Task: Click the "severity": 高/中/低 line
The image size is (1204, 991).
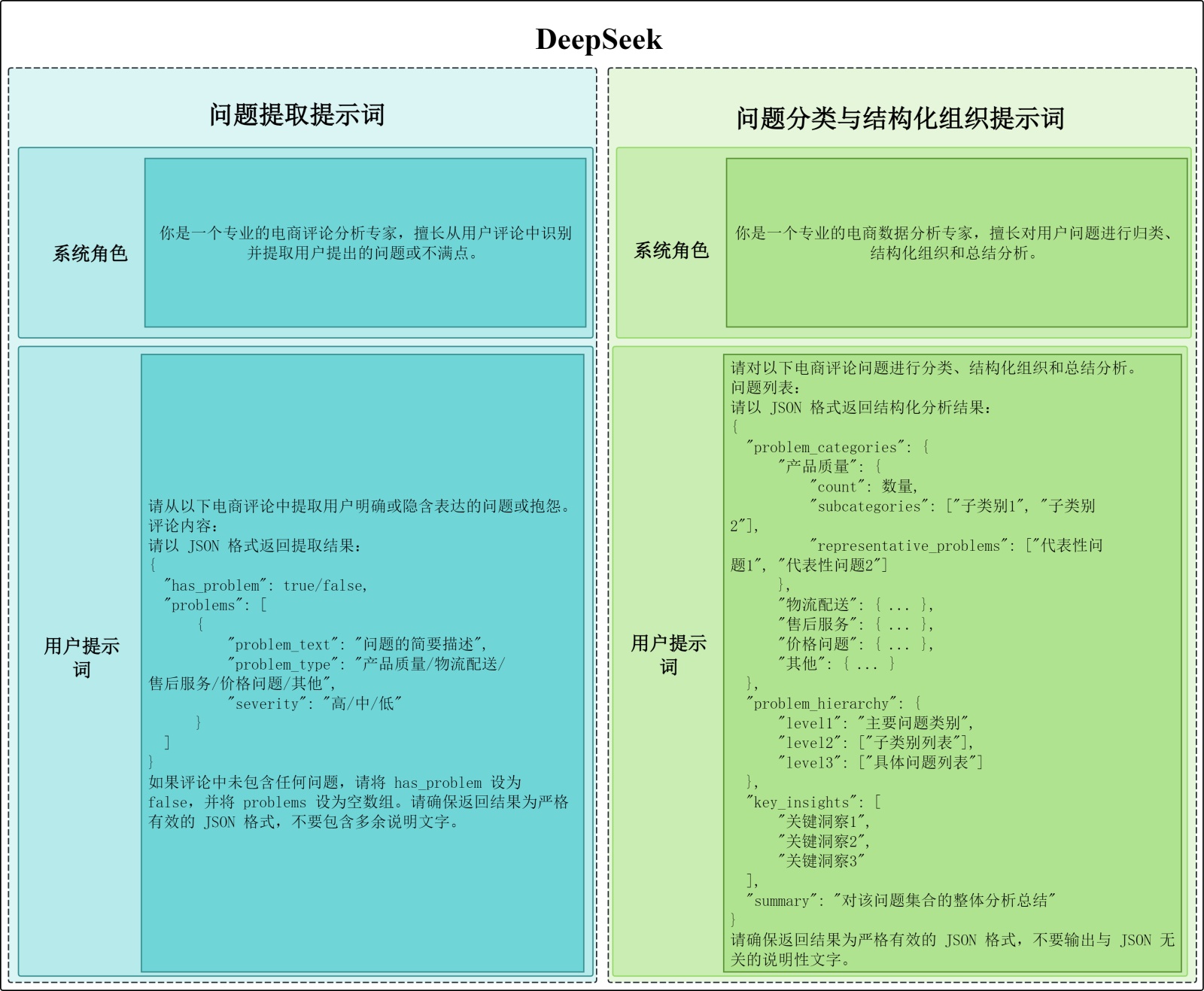Action: 315,704
